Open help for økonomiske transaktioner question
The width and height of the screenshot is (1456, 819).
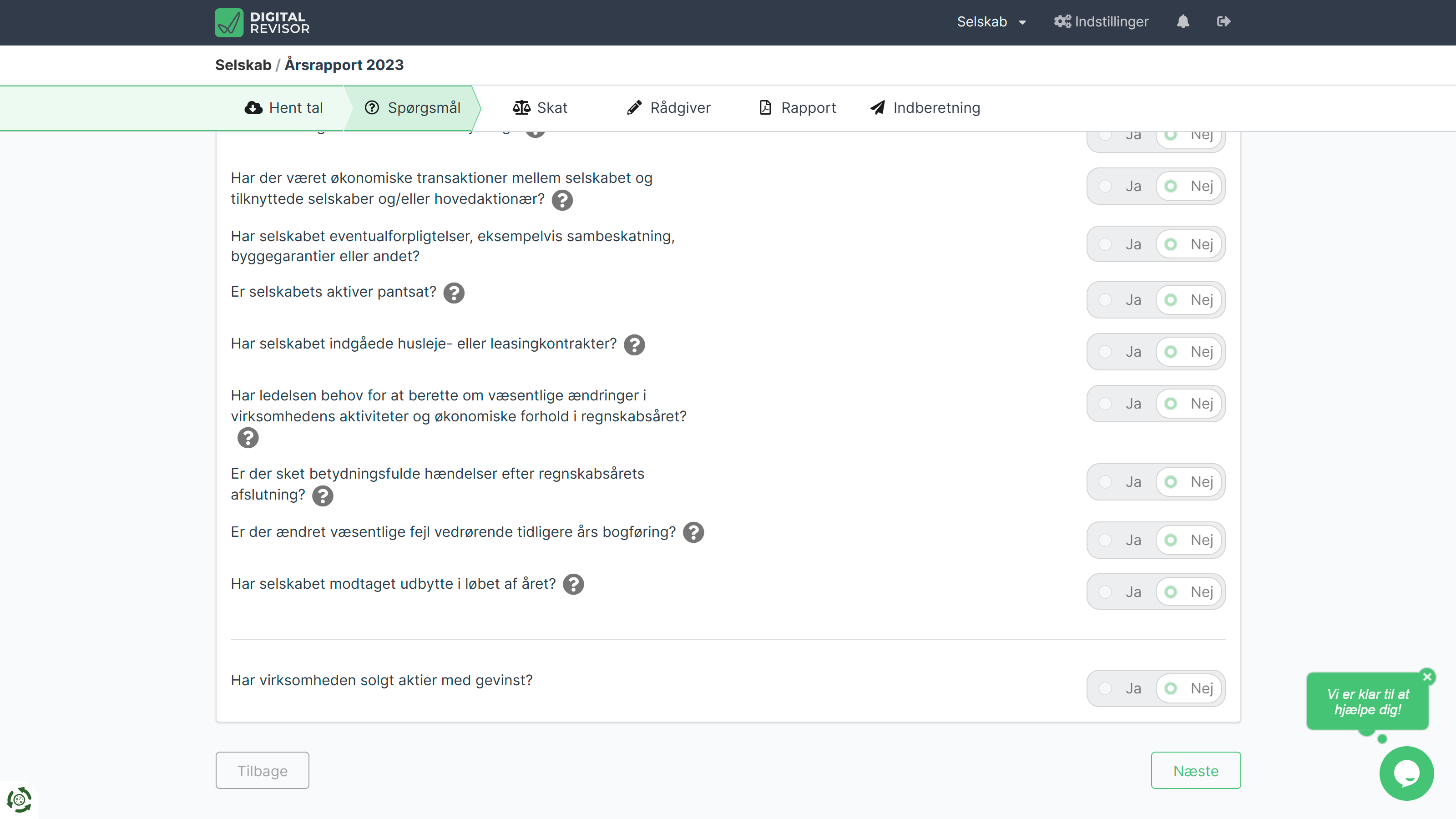(x=562, y=200)
